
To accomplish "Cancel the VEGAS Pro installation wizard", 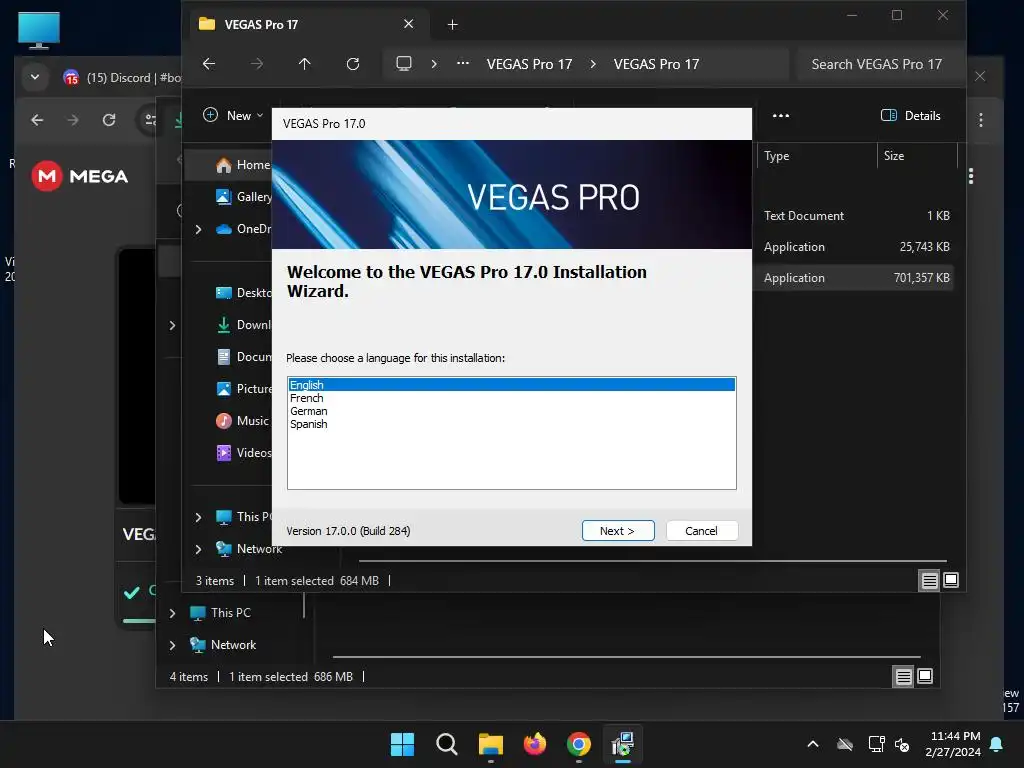I will click(x=701, y=531).
